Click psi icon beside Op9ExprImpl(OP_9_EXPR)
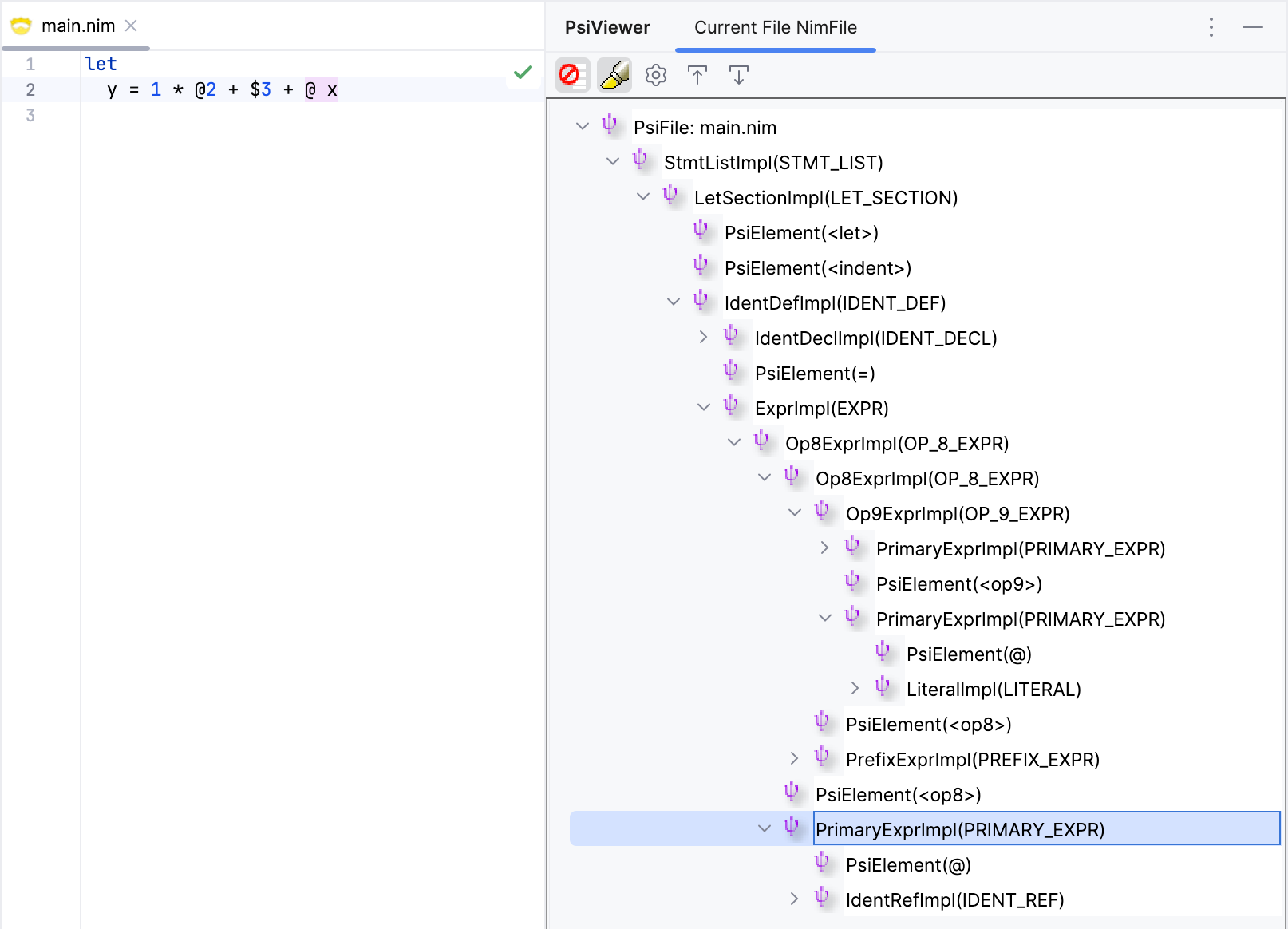 [822, 511]
